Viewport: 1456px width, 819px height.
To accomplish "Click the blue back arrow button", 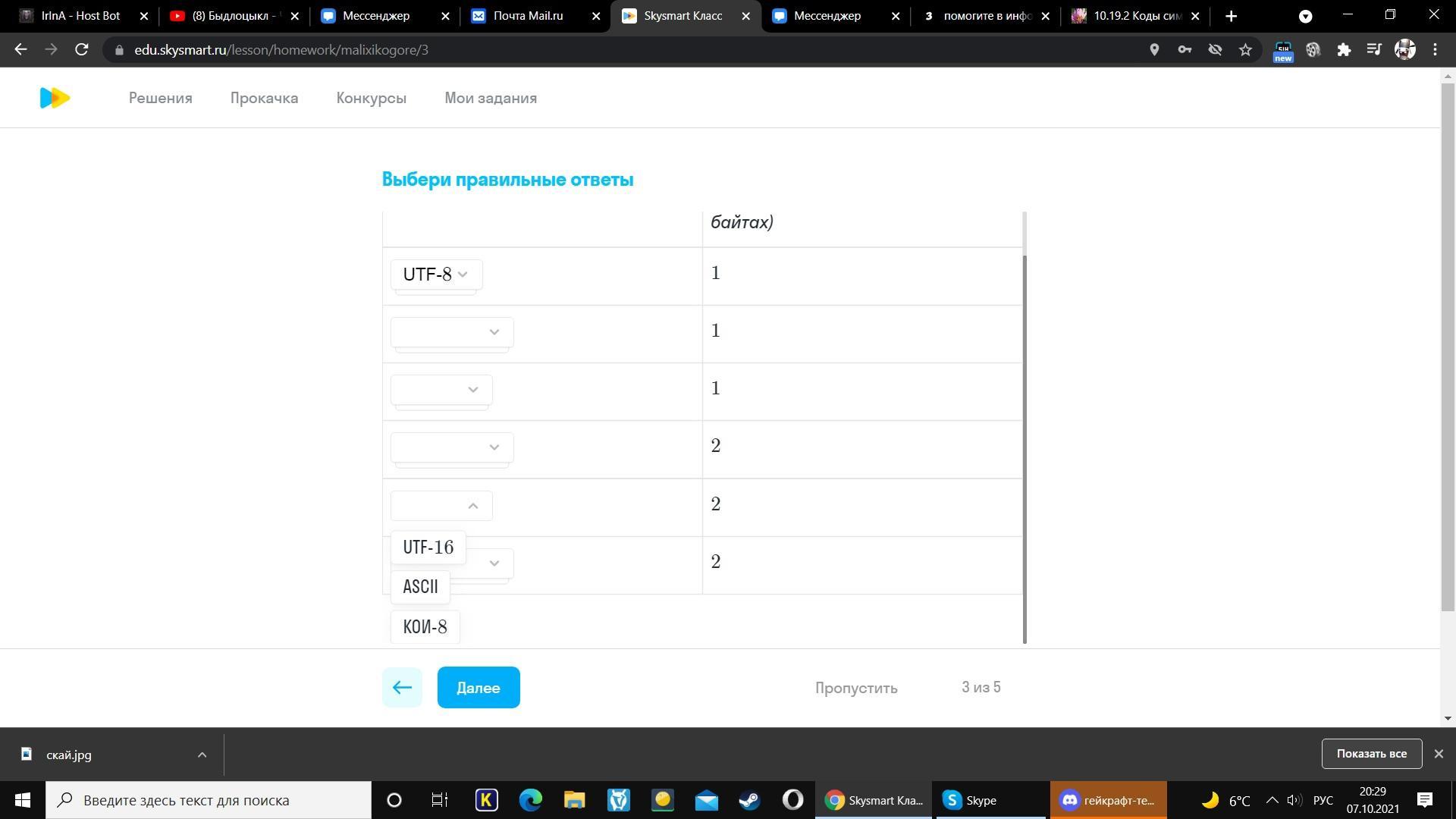I will pos(402,688).
